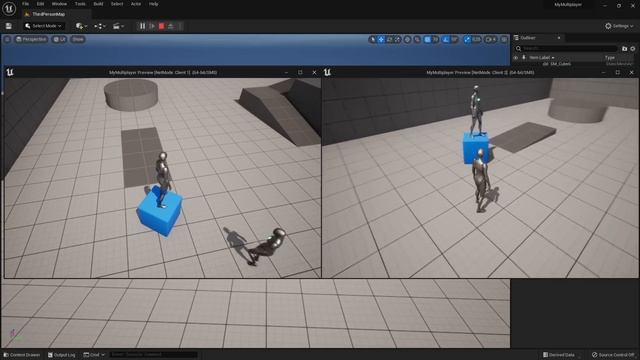The width and height of the screenshot is (640, 360).
Task: Open the Content Drawer
Action: coord(22,355)
